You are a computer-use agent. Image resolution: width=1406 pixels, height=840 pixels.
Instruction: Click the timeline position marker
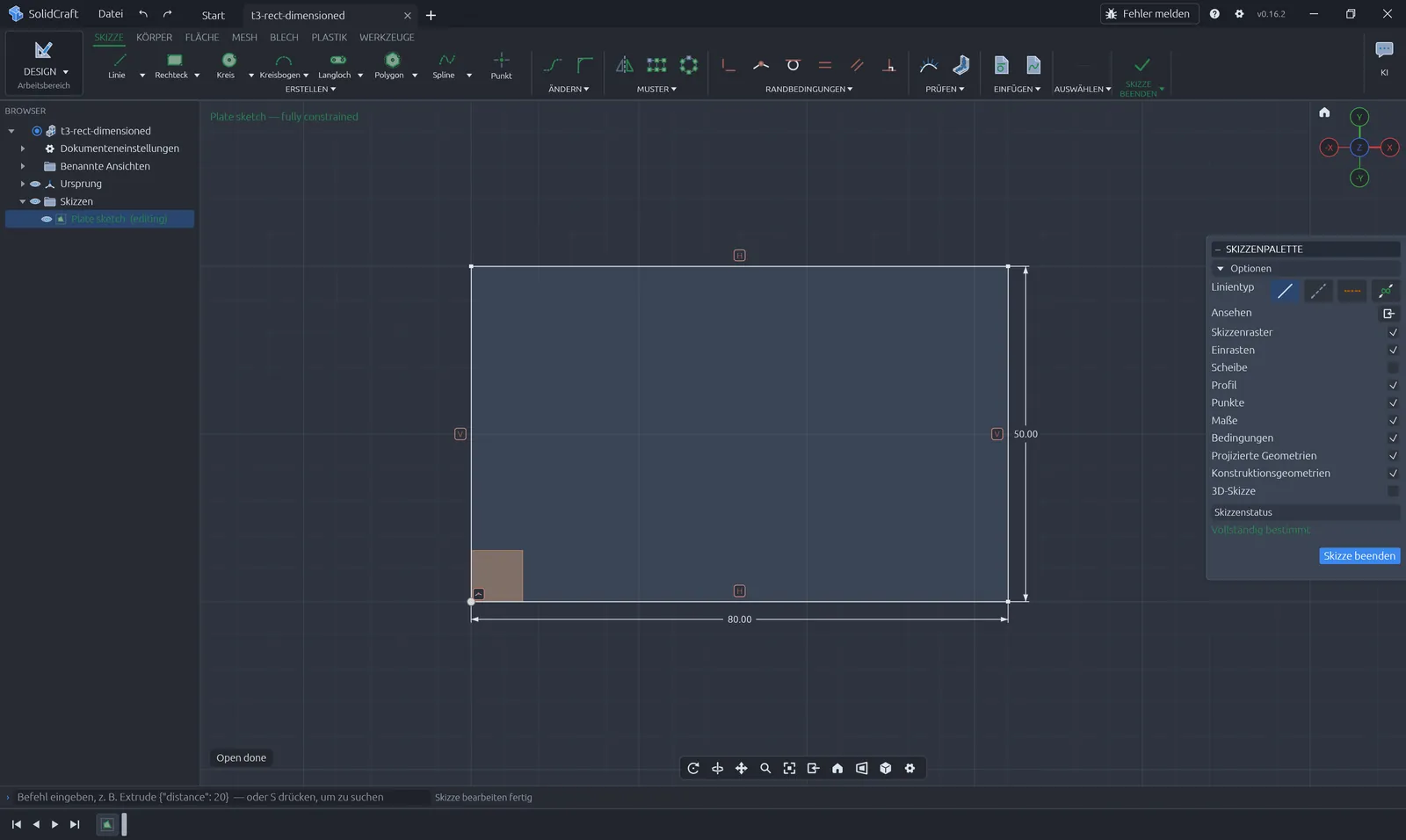coord(124,824)
